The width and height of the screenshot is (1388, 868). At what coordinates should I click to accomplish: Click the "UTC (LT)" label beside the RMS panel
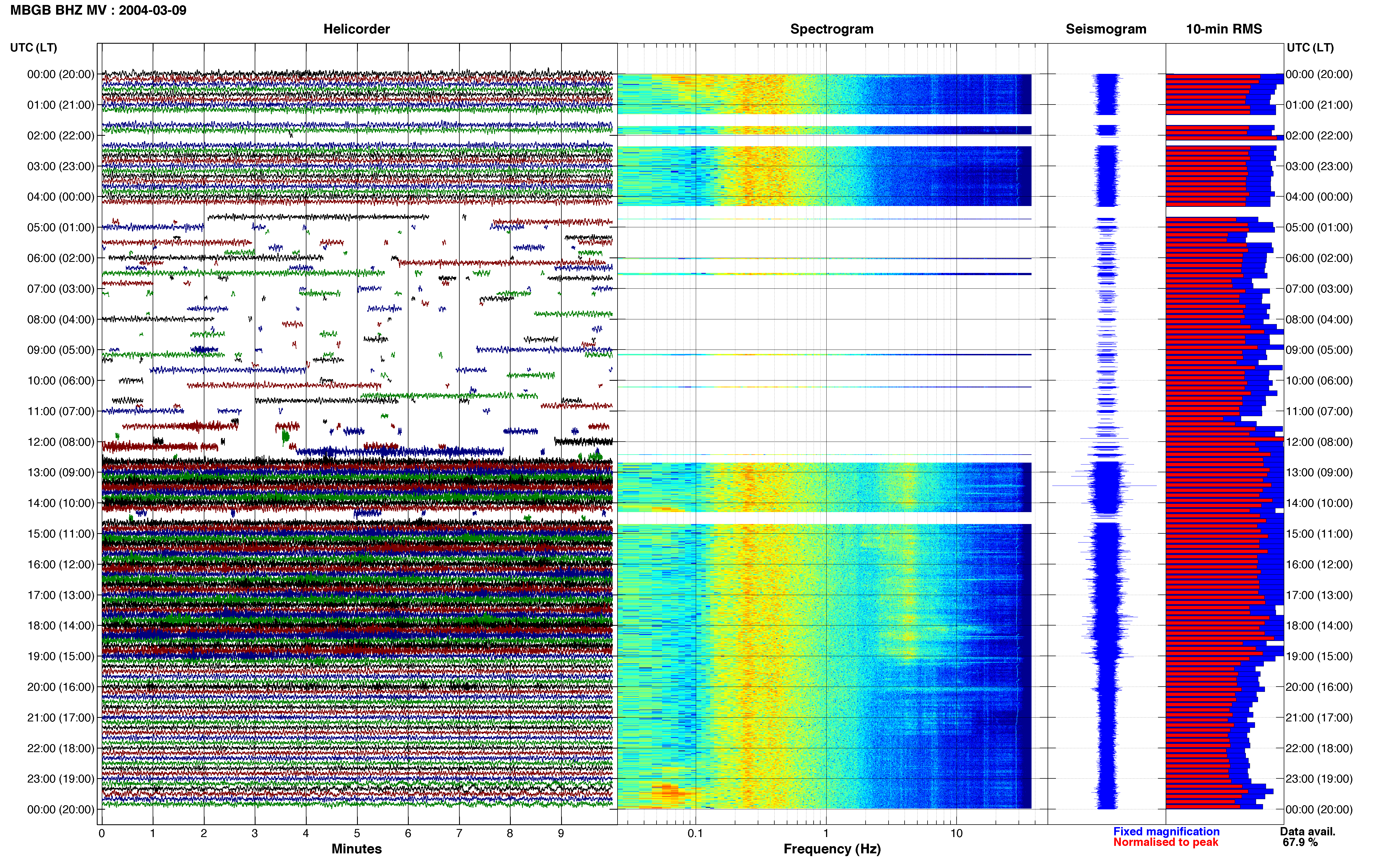[1310, 47]
